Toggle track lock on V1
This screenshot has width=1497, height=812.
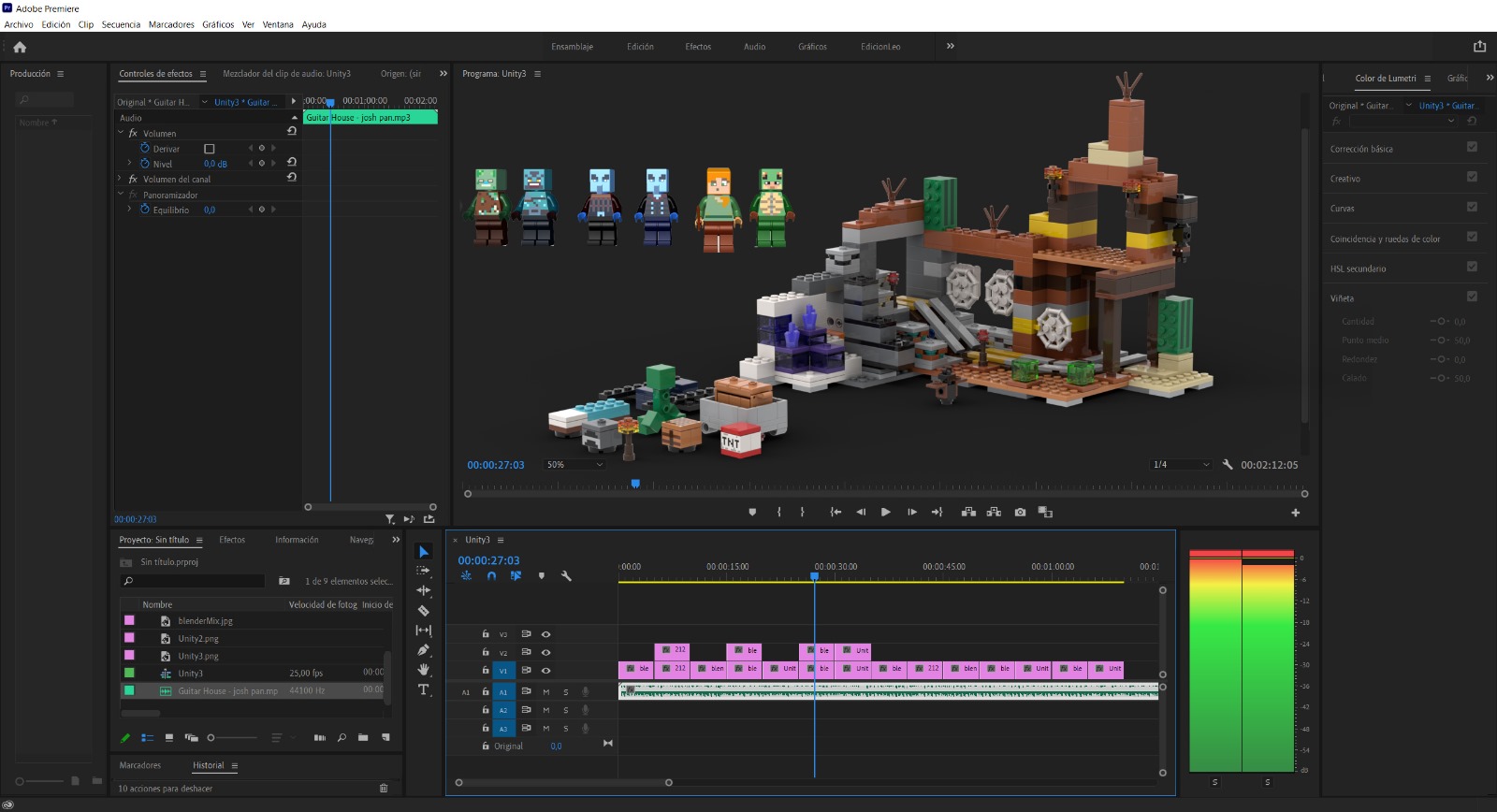(x=486, y=670)
